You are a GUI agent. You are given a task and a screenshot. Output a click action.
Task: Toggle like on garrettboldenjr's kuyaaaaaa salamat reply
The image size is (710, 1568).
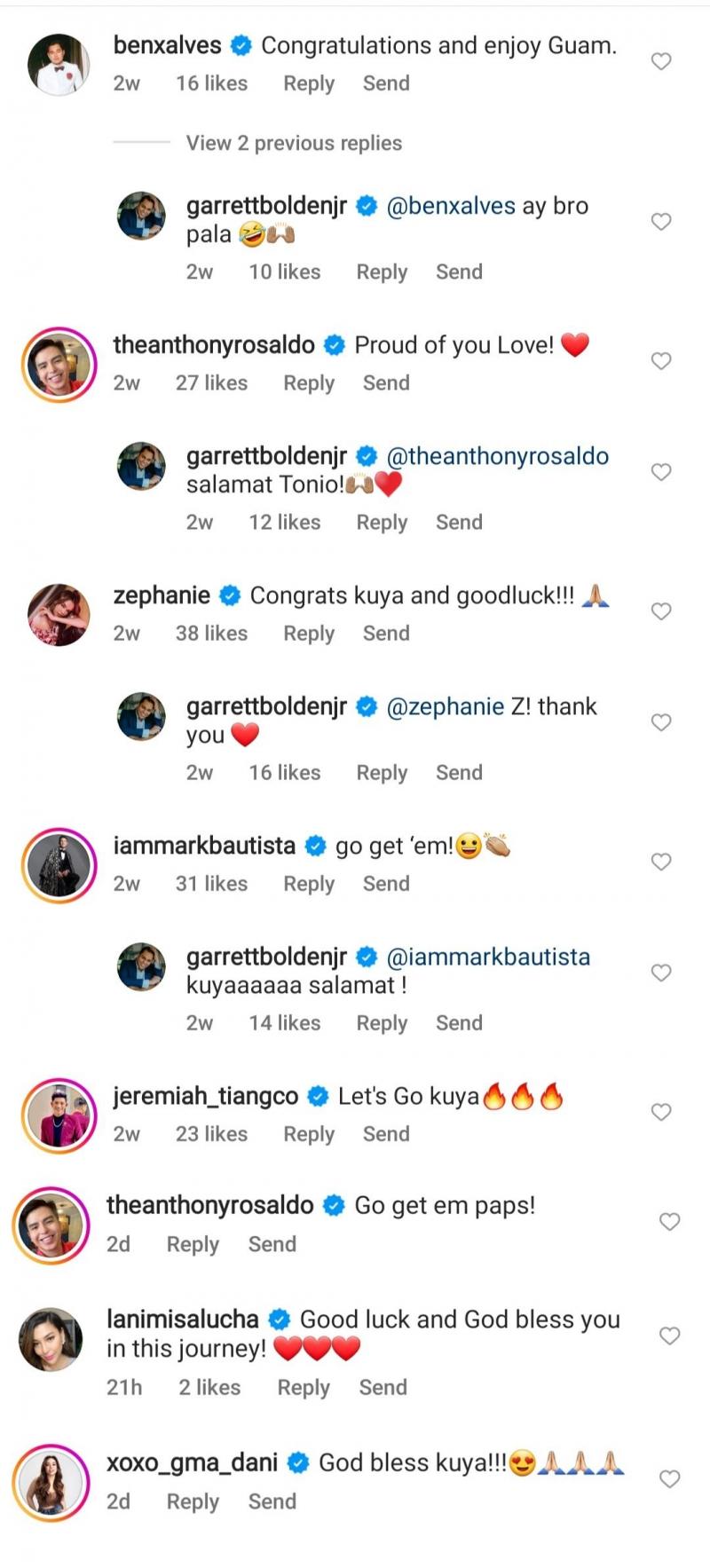pos(661,973)
